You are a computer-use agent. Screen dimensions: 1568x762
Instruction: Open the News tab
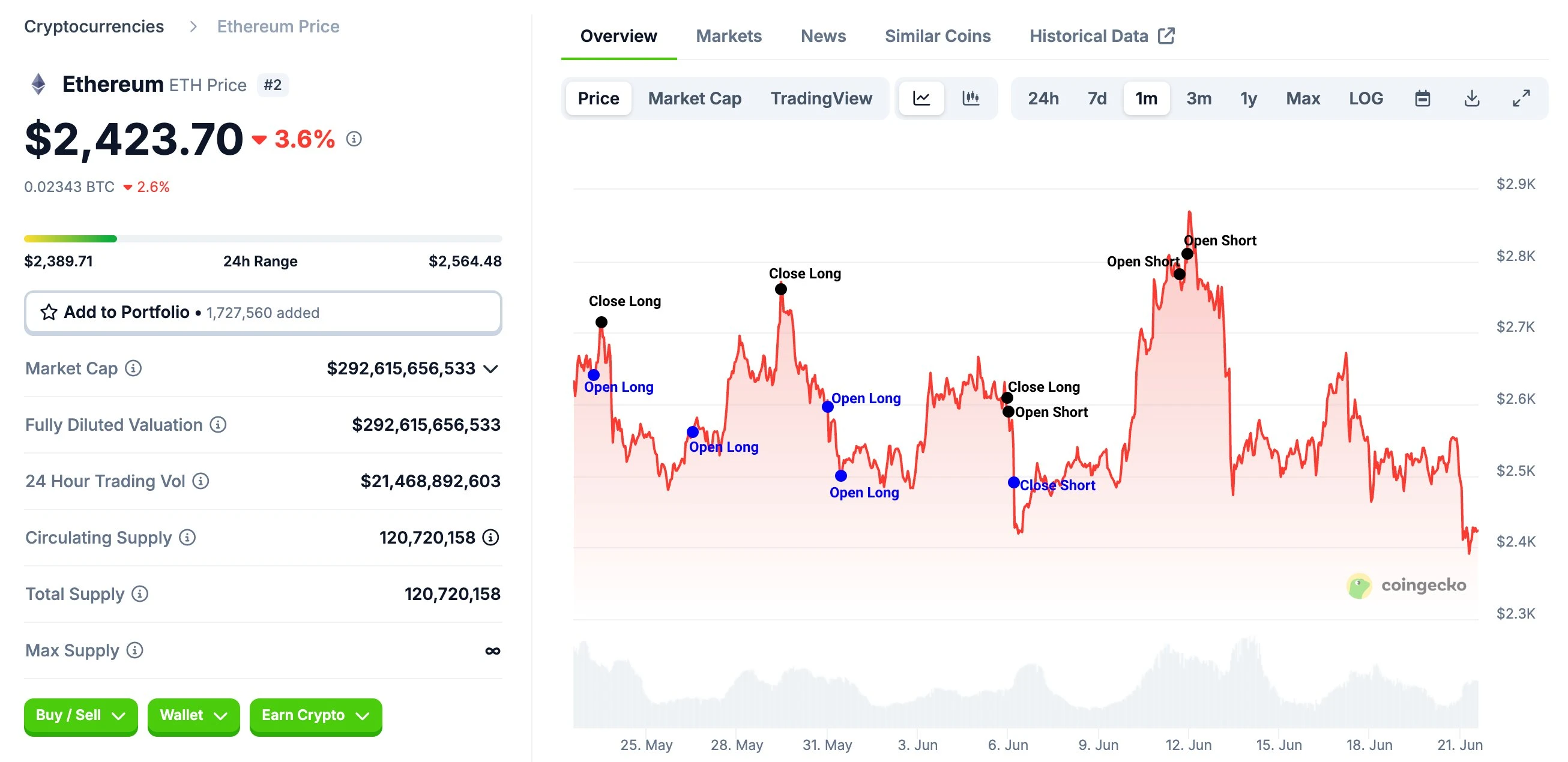[x=823, y=36]
